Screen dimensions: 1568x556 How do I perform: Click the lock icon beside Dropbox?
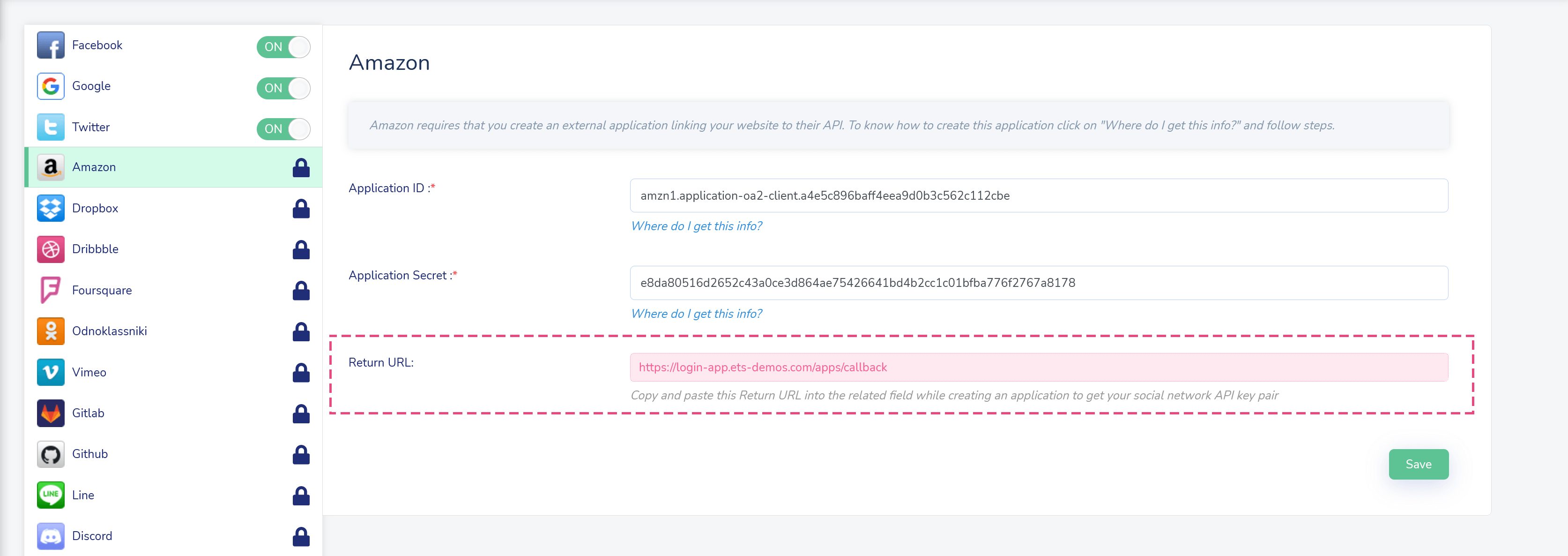(301, 208)
